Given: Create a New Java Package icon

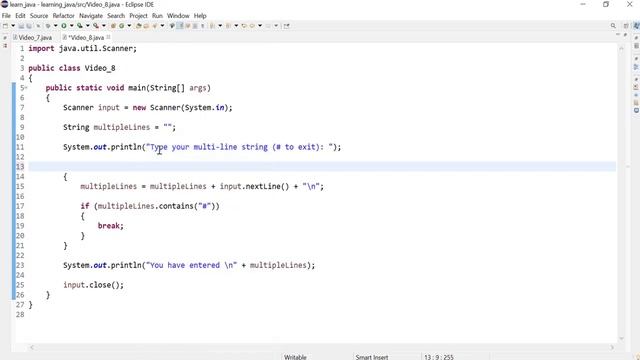Looking at the screenshot, I should pos(113,26).
